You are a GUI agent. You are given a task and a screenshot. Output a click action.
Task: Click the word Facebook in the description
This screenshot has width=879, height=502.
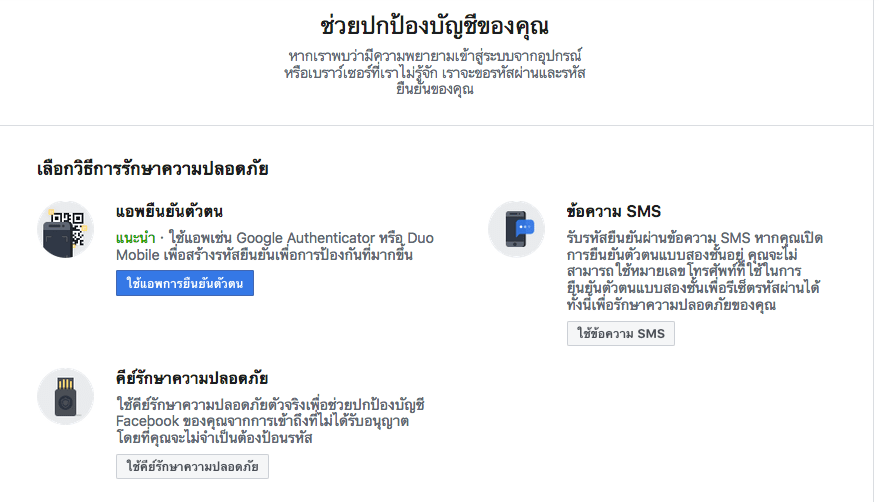[149, 421]
